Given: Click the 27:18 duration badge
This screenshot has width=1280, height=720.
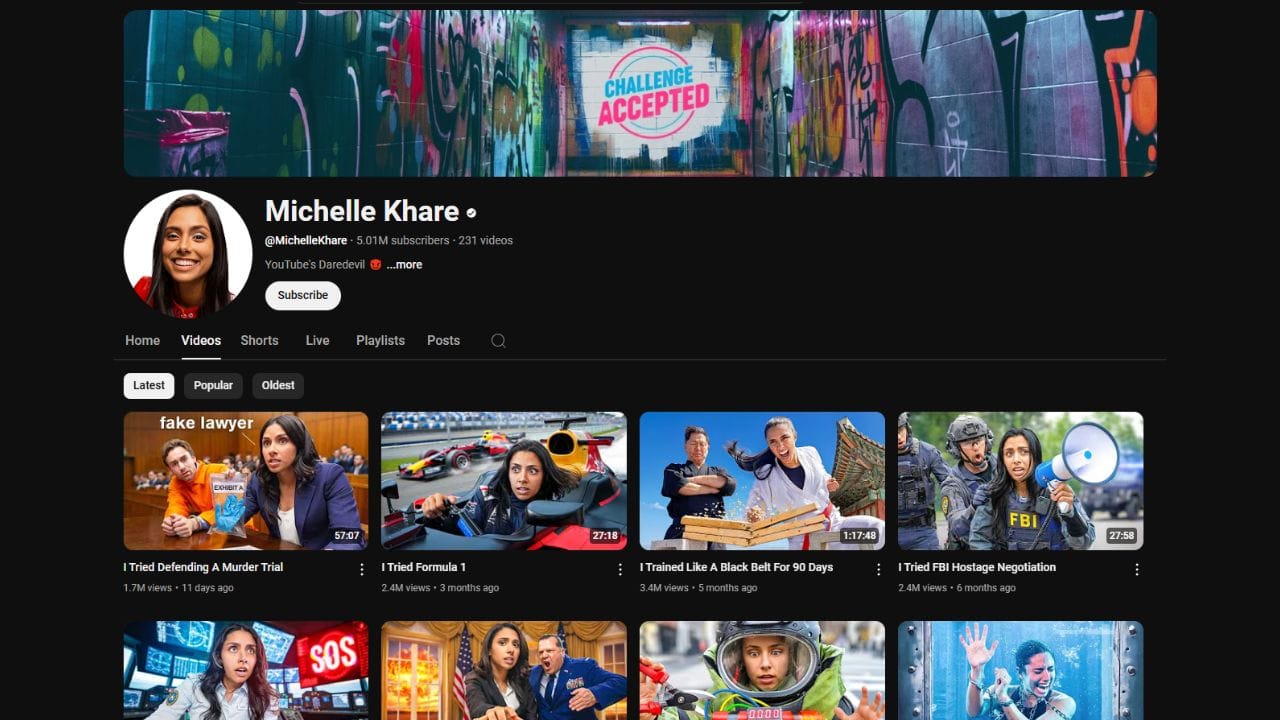Looking at the screenshot, I should (605, 536).
